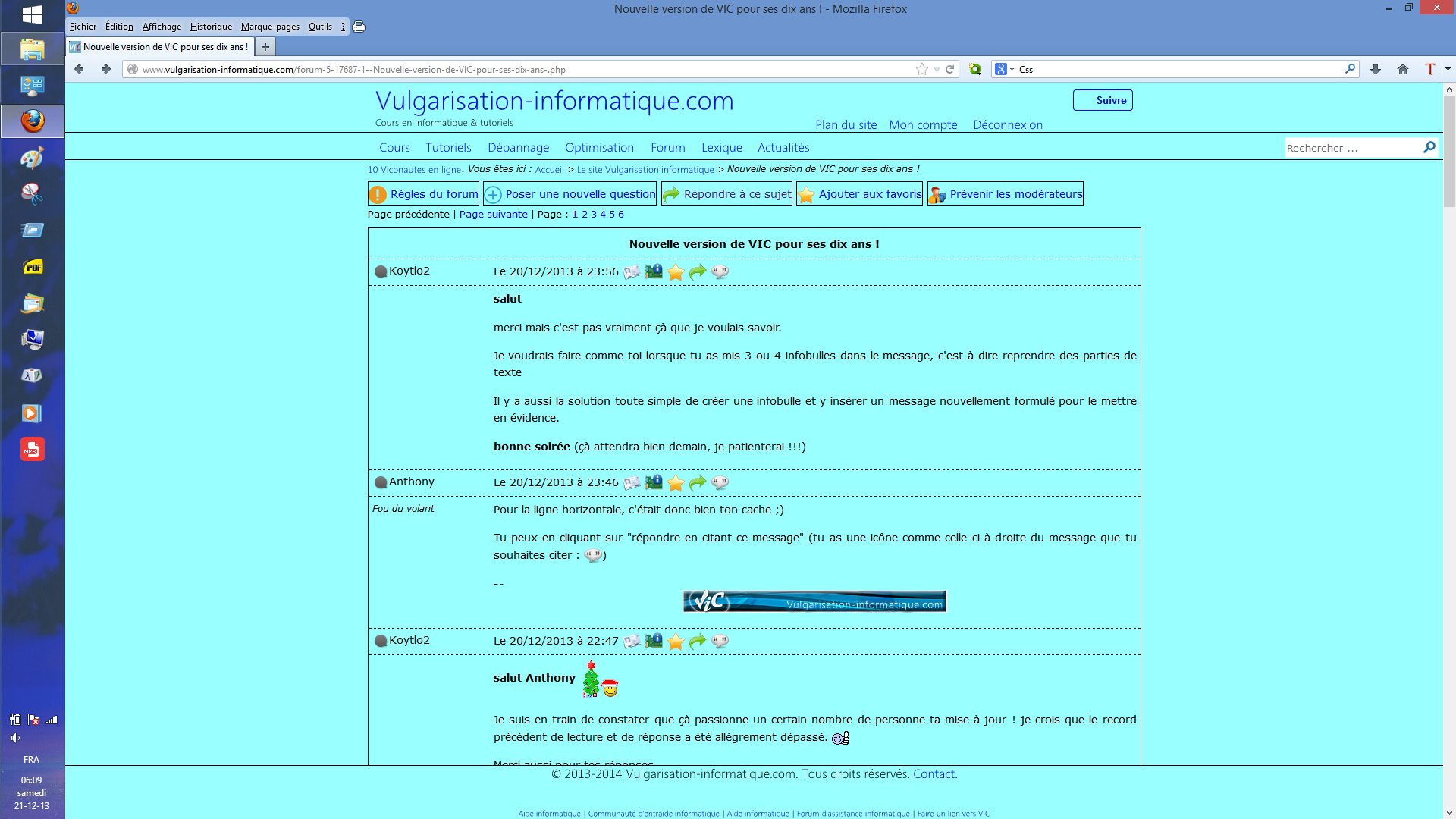1456x819 pixels.
Task: Open the Dépannage navigation link
Action: click(518, 148)
